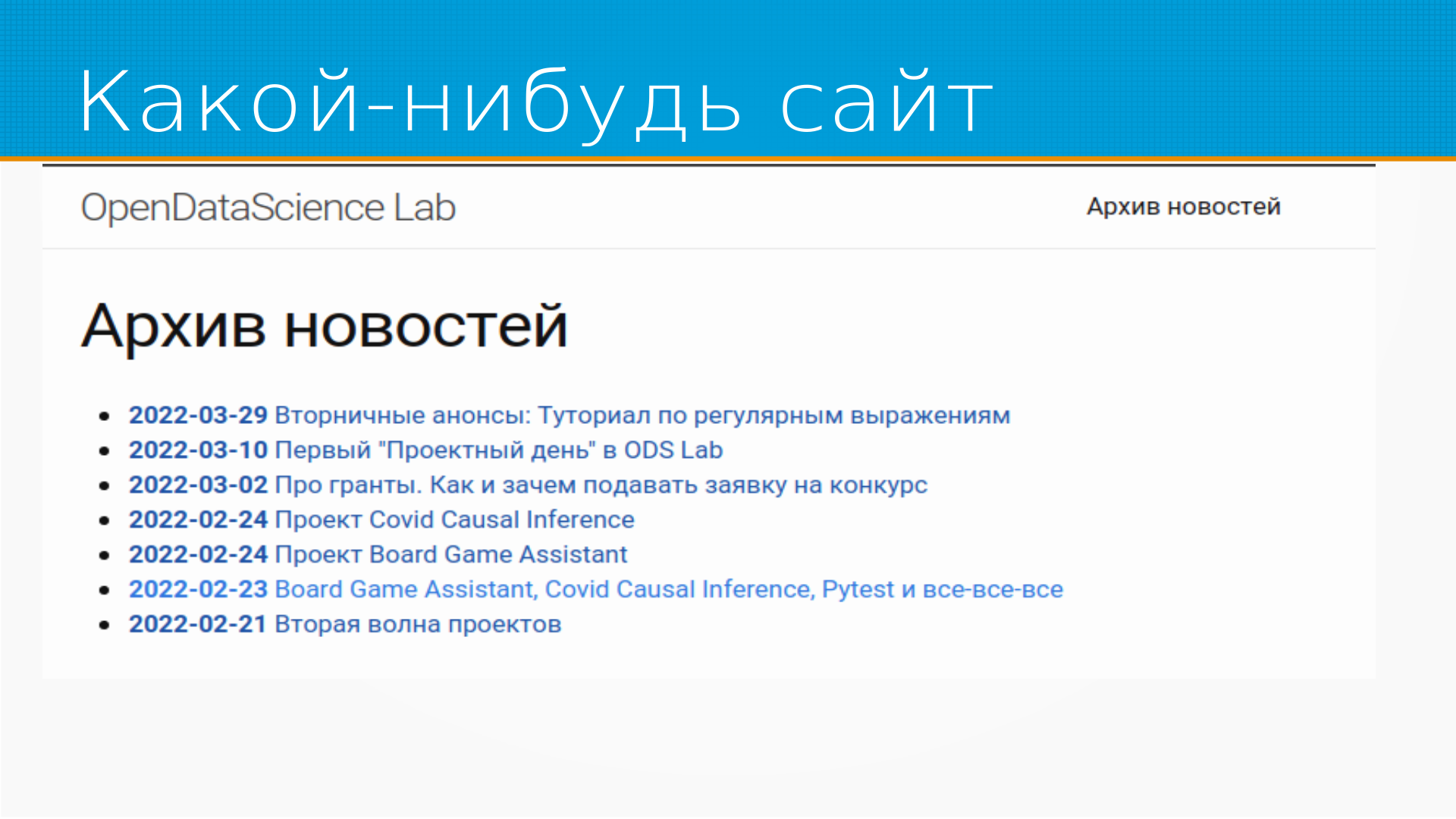
Task: Open Проект Covid Causal Inference post
Action: (x=454, y=520)
